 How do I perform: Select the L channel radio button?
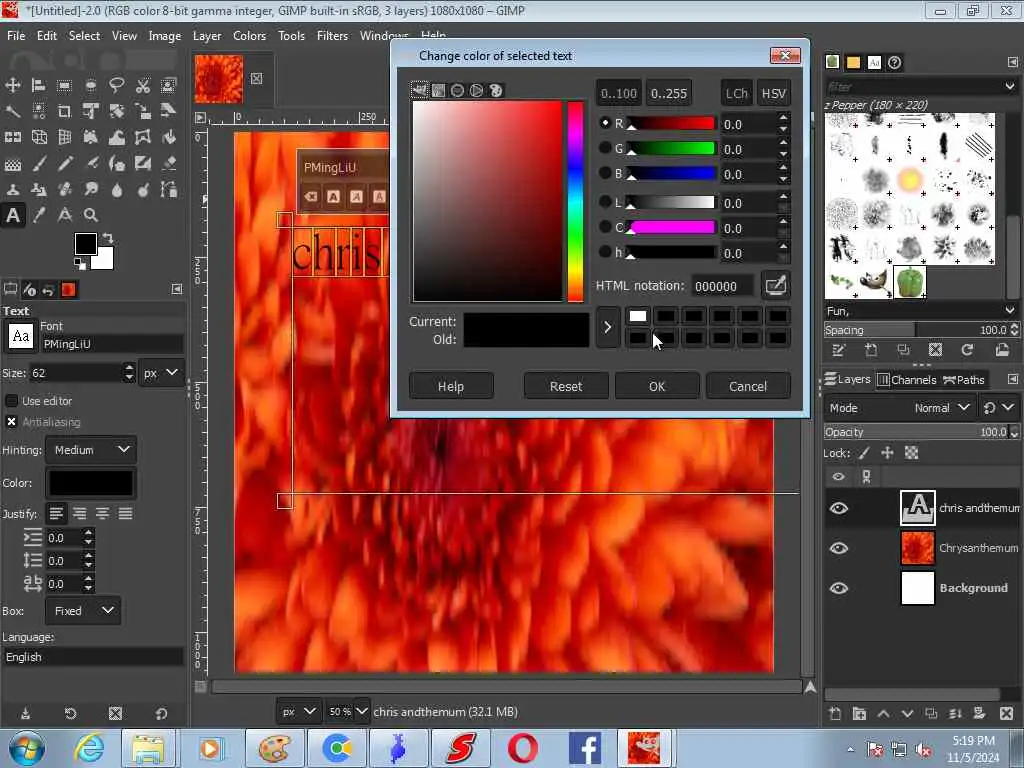605,202
